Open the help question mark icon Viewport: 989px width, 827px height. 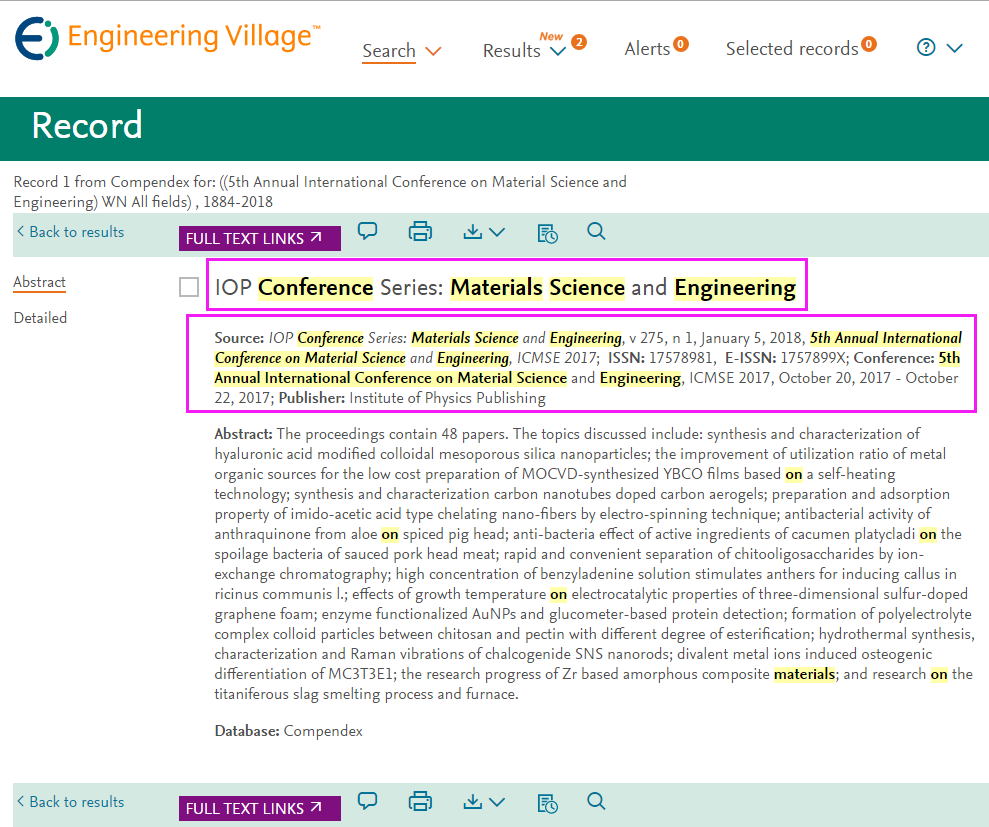926,47
